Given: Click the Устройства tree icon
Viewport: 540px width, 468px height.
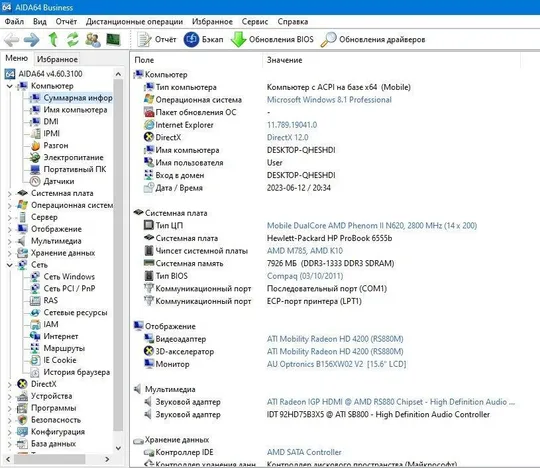Looking at the screenshot, I should pyautogui.click(x=22, y=396).
